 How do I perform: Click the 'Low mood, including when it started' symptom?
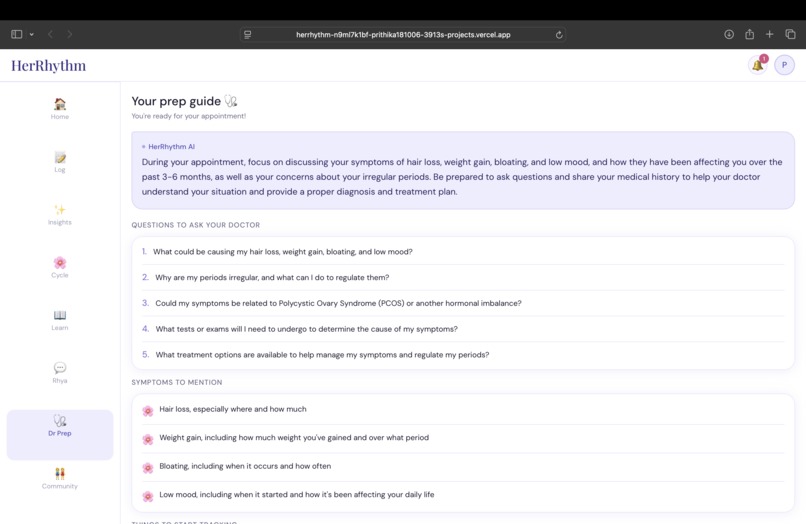pyautogui.click(x=297, y=494)
